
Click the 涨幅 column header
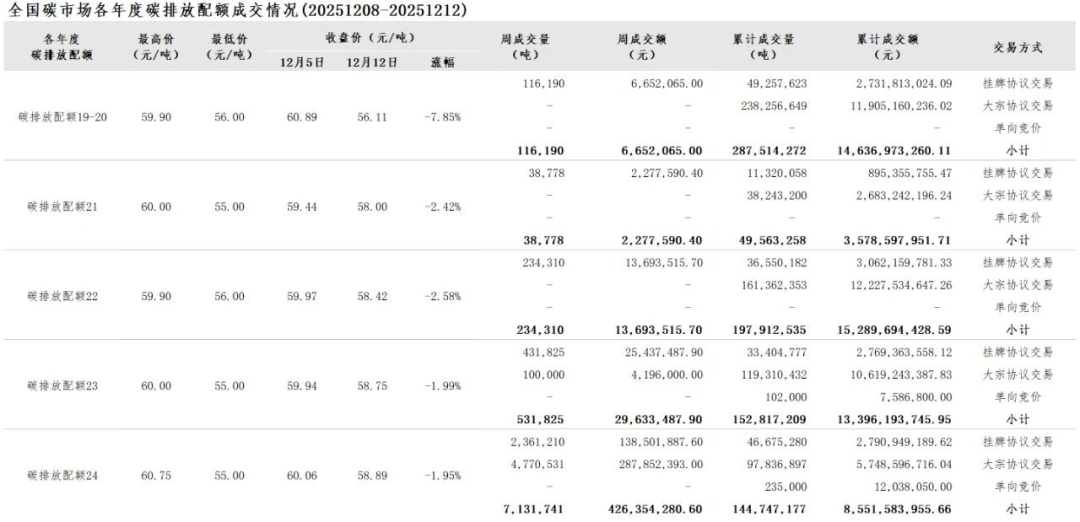point(442,62)
